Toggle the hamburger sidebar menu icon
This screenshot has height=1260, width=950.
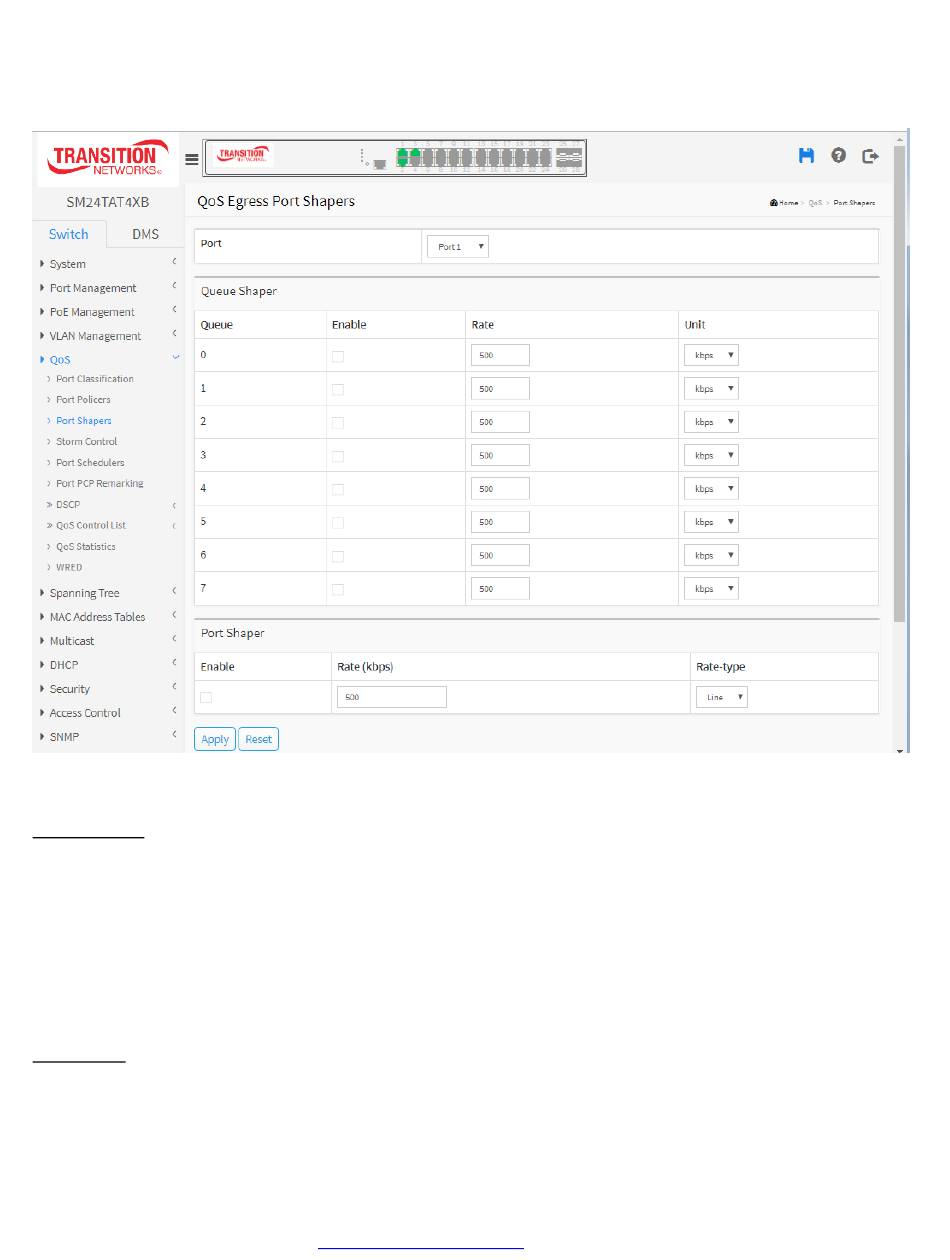(x=192, y=159)
